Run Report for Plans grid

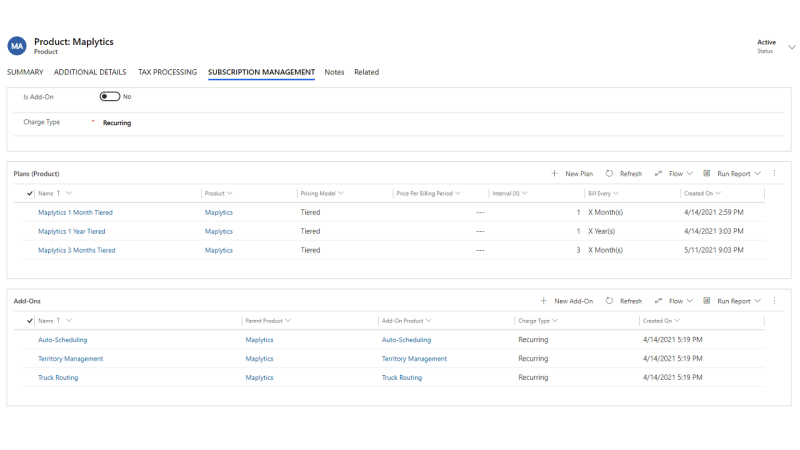[x=732, y=174]
